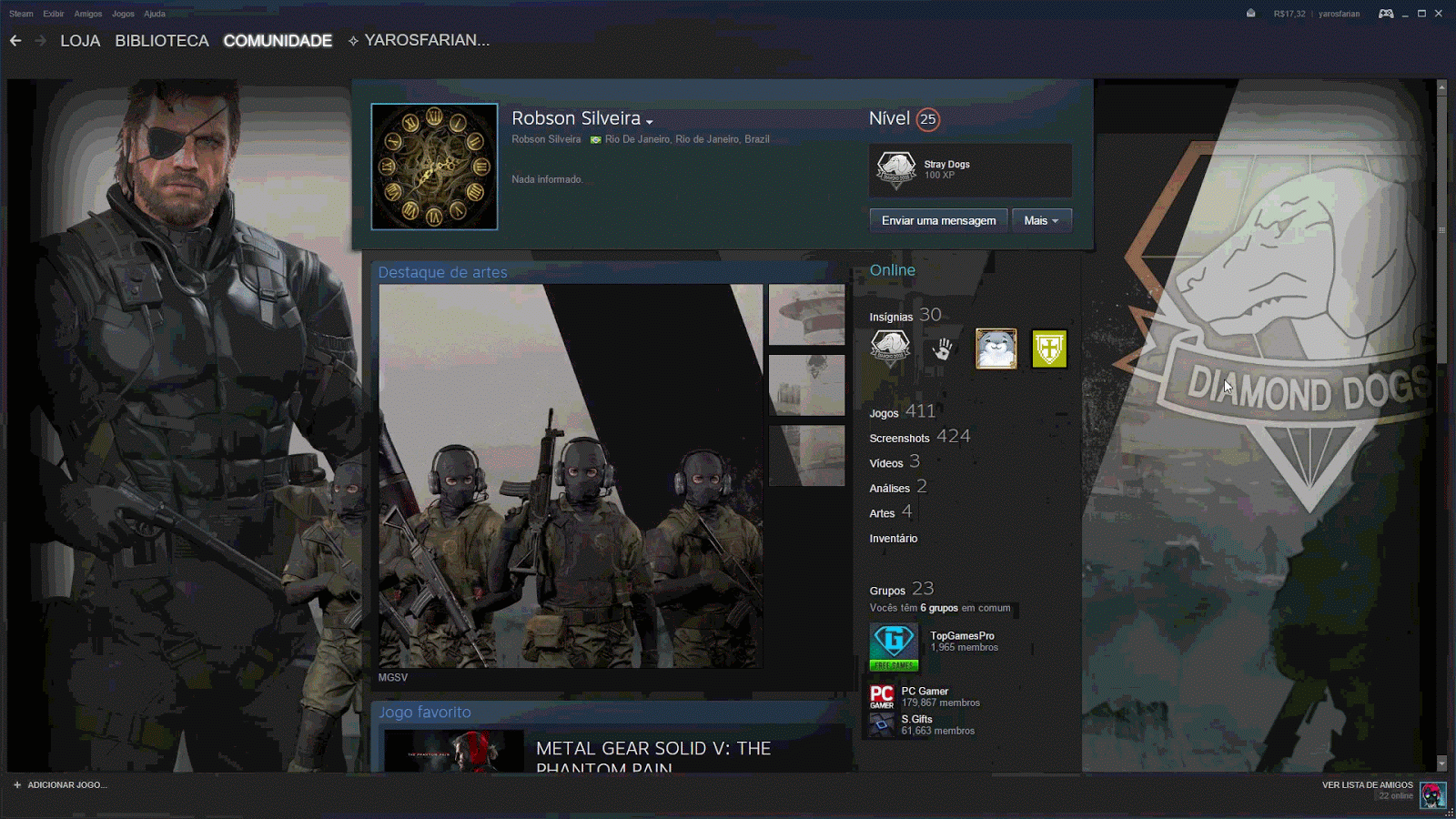The width and height of the screenshot is (1456, 819).
Task: Open the Jogos menu
Action: [123, 14]
